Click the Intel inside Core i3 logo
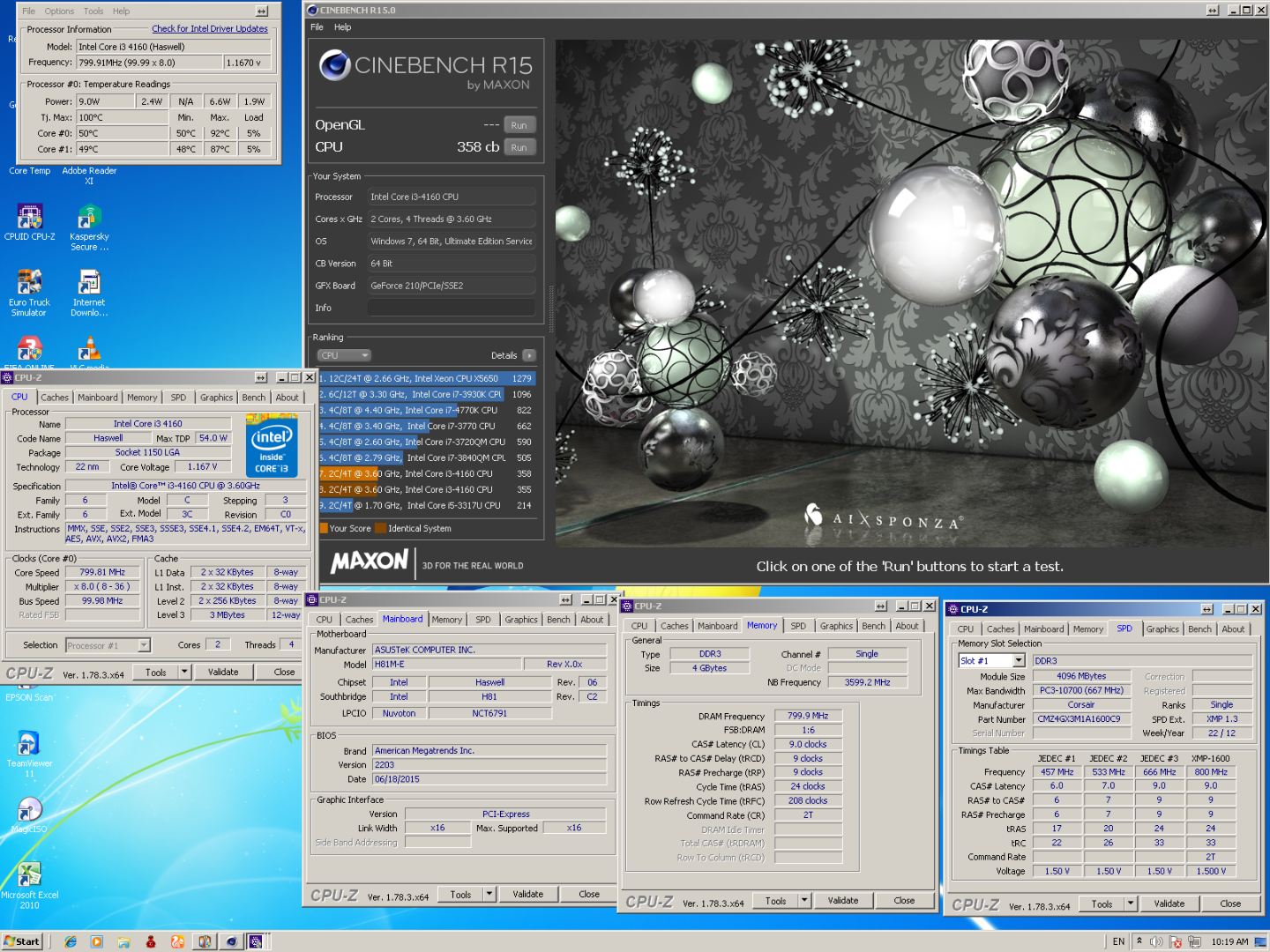The width and height of the screenshot is (1270, 952). [x=272, y=446]
